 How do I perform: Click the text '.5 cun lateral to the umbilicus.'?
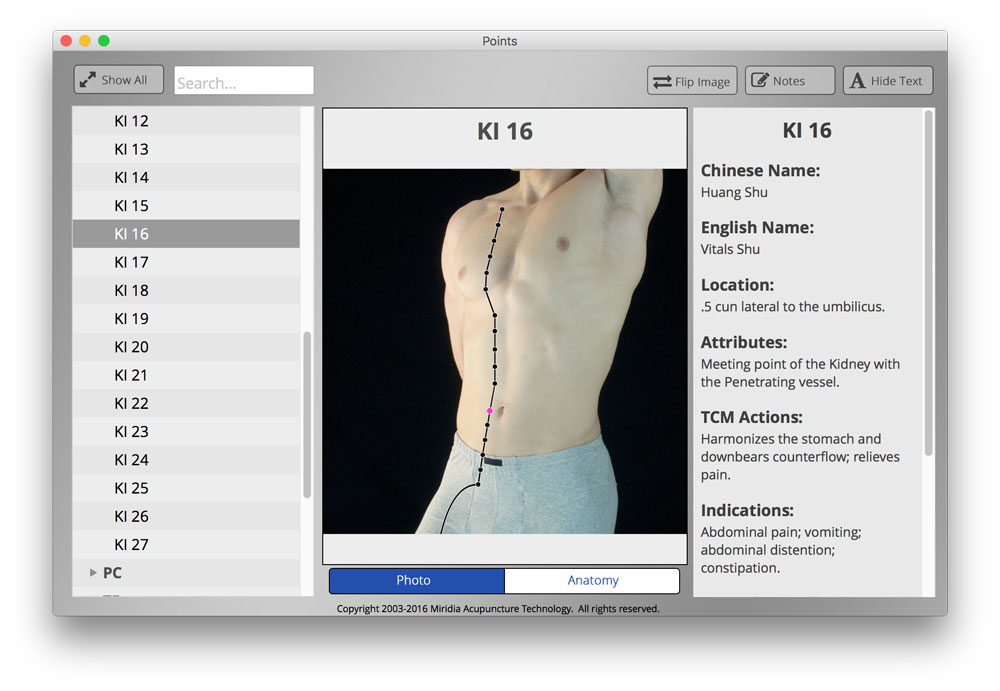(793, 307)
